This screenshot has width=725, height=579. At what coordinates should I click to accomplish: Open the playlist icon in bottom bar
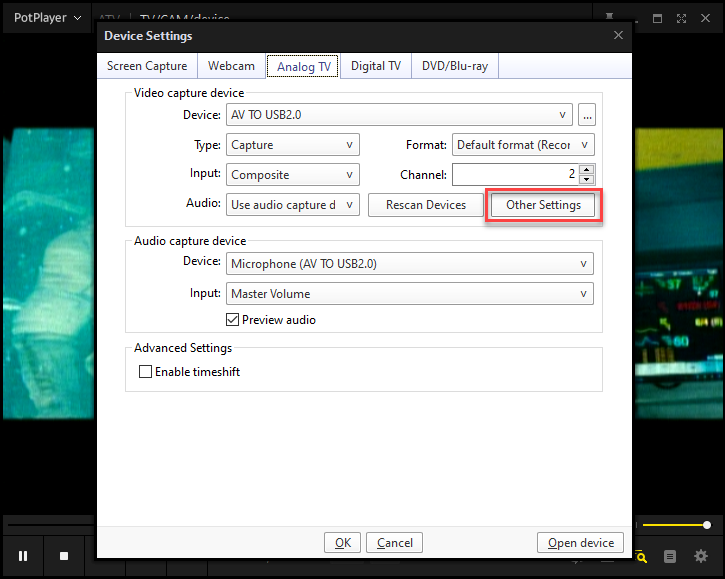coord(671,556)
